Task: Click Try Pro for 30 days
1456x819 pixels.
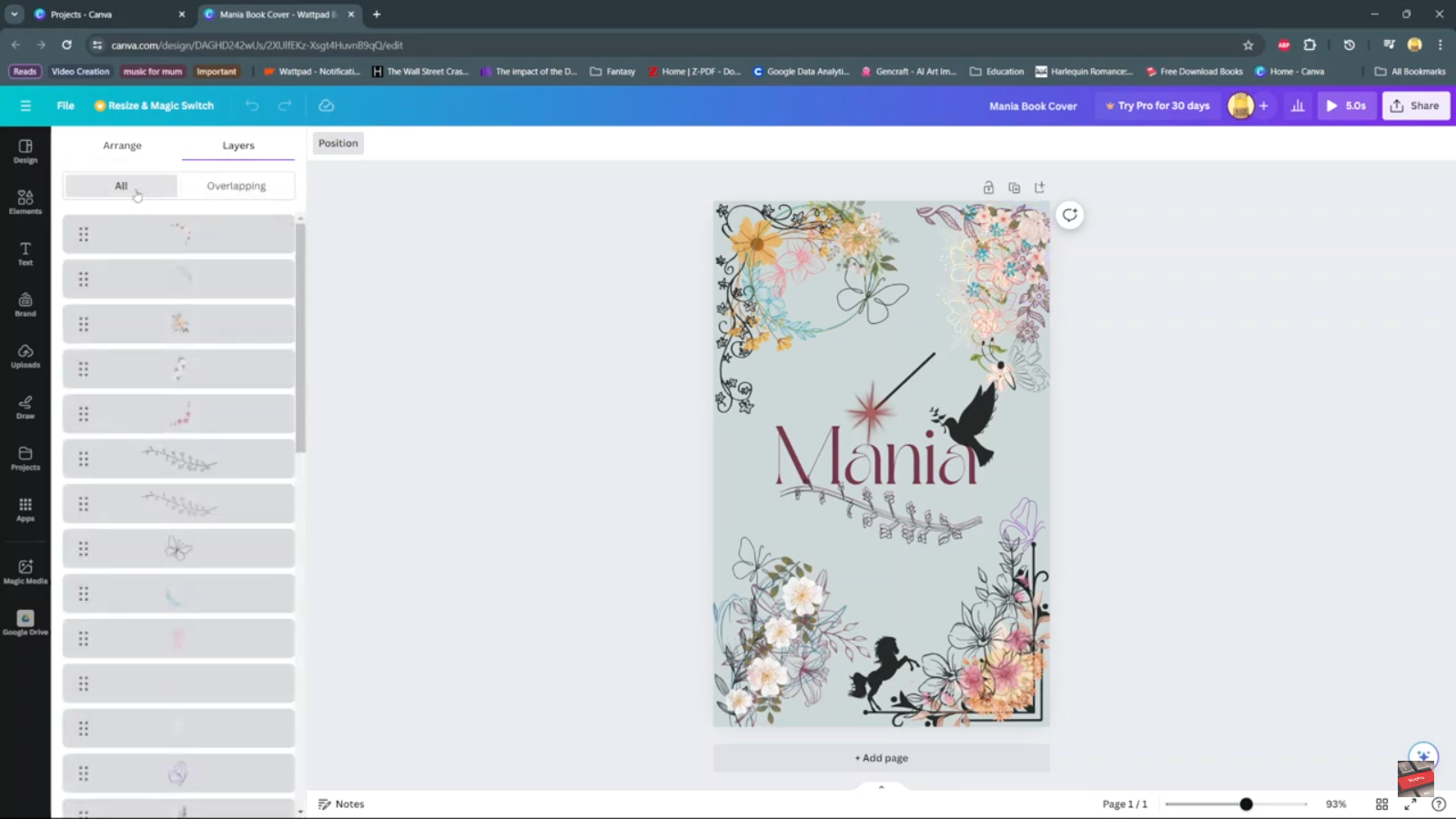Action: click(1158, 106)
